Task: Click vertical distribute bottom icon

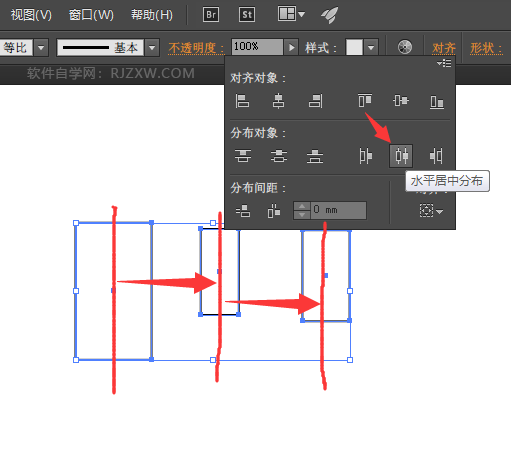Action: click(x=315, y=156)
